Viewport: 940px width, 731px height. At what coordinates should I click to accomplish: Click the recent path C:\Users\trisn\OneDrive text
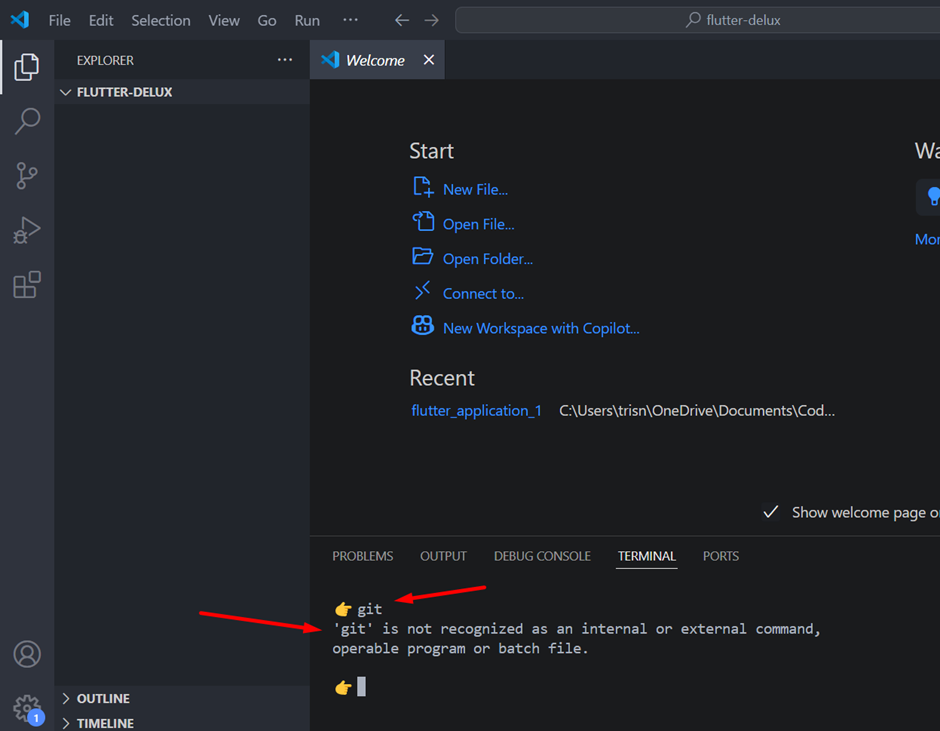point(697,411)
